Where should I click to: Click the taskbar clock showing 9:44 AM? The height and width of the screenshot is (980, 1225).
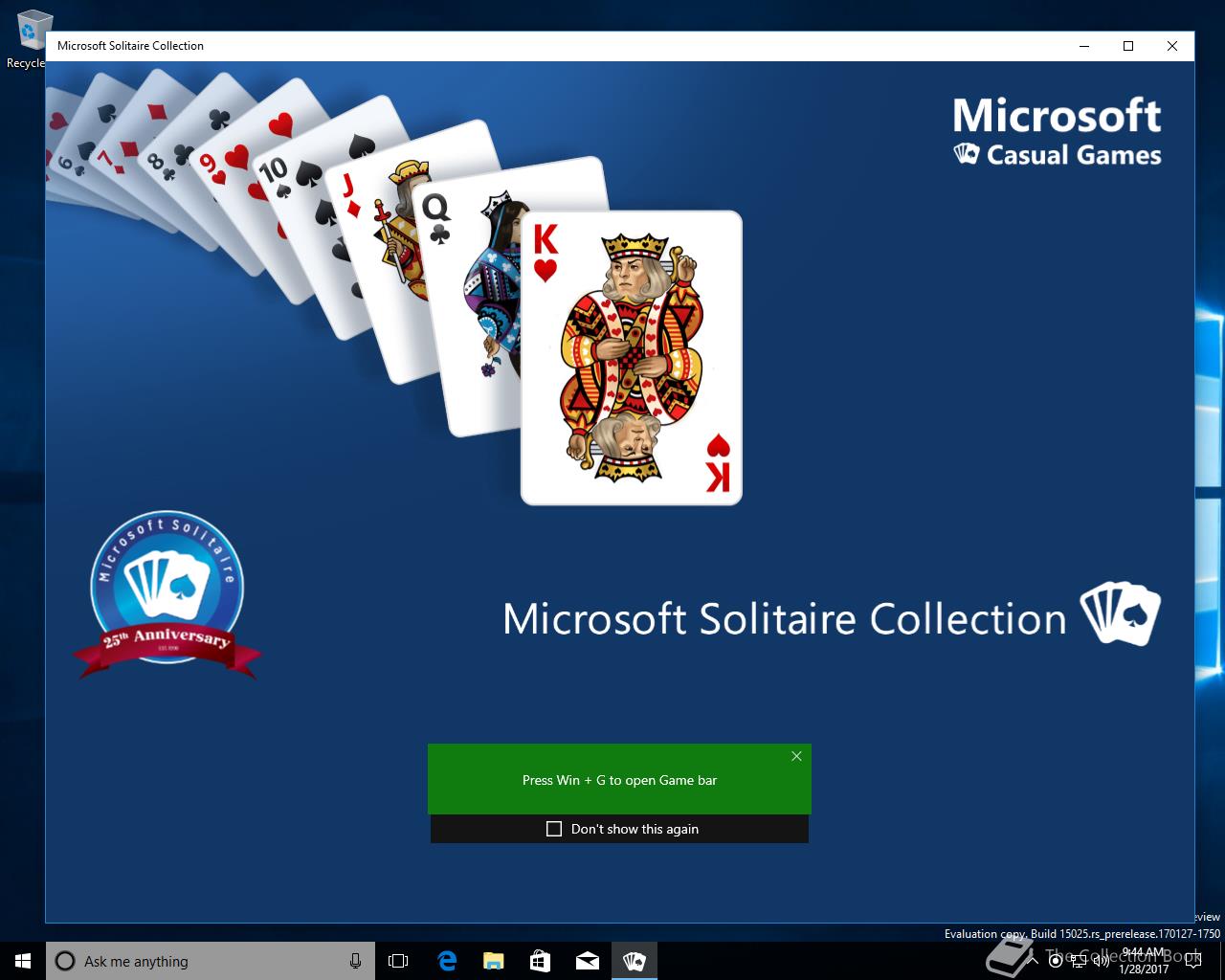tap(1145, 961)
